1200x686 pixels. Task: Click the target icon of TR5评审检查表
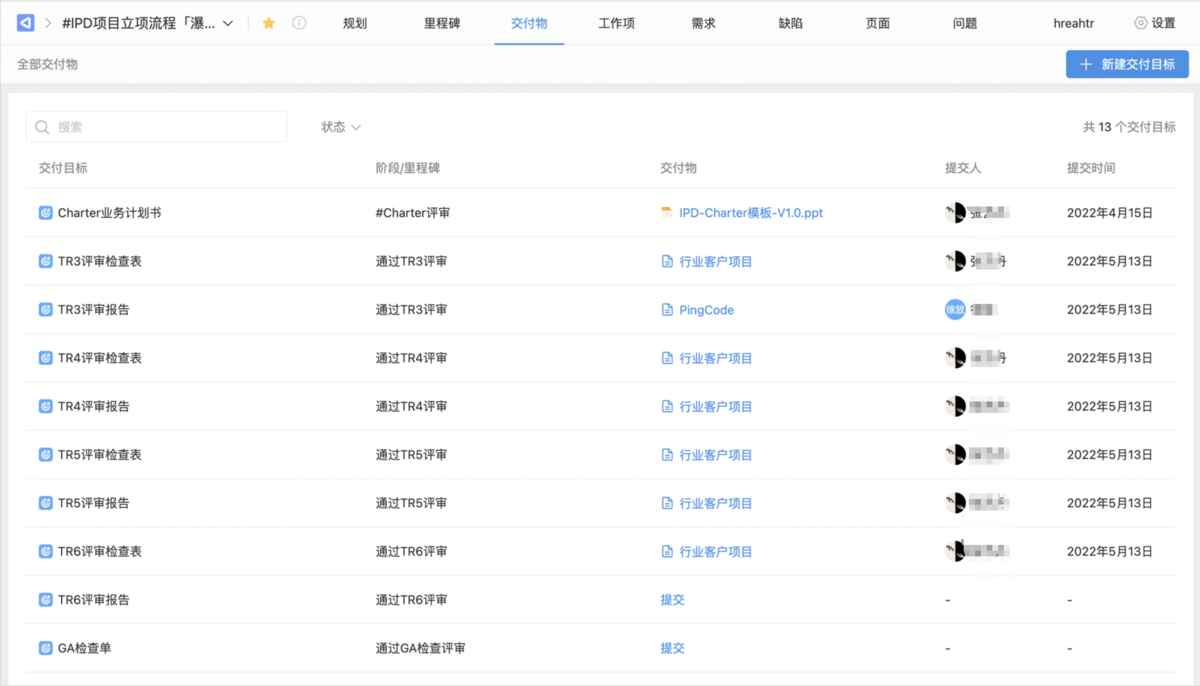click(x=45, y=455)
